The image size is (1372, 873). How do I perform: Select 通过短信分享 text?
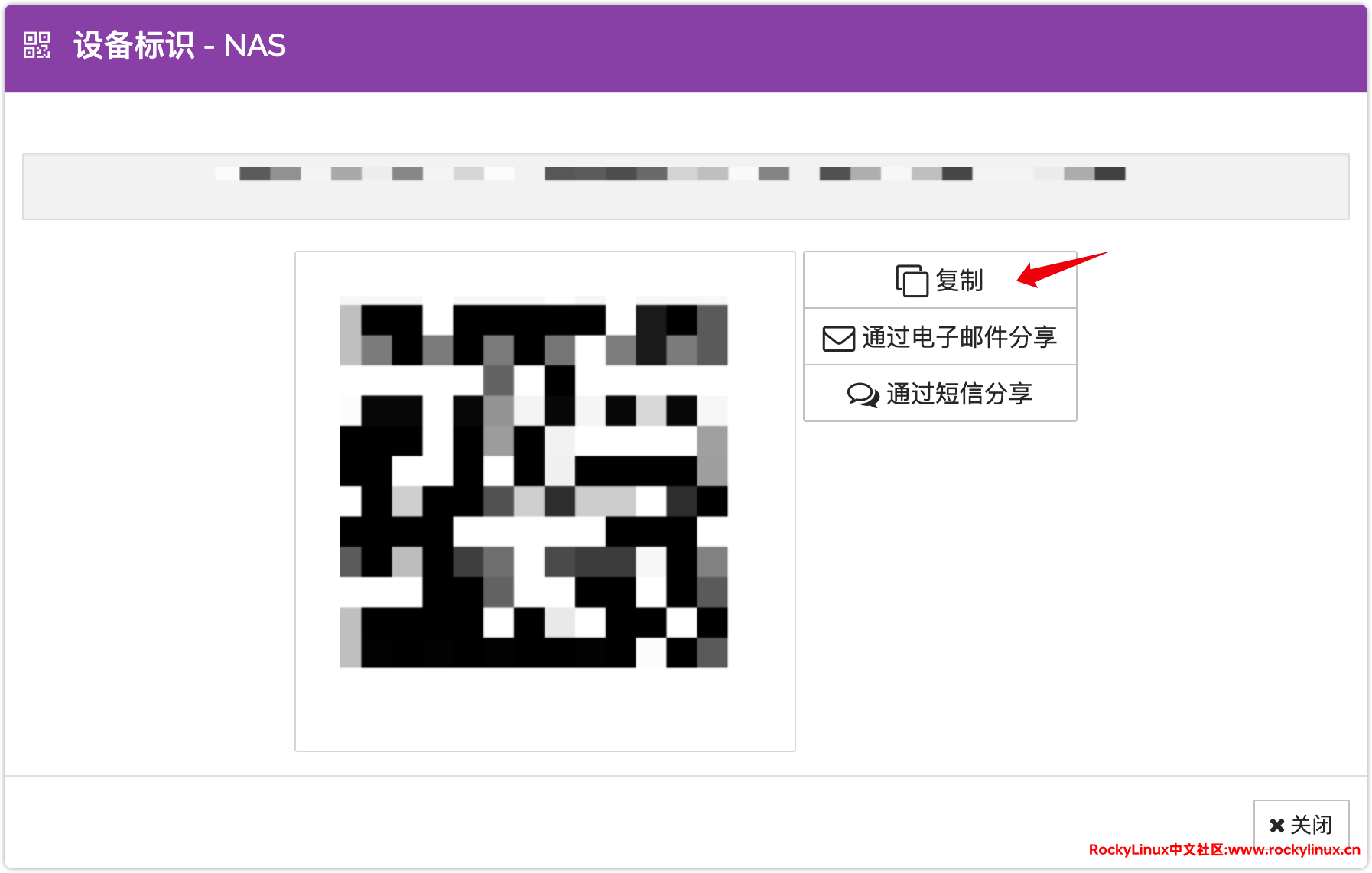click(959, 394)
